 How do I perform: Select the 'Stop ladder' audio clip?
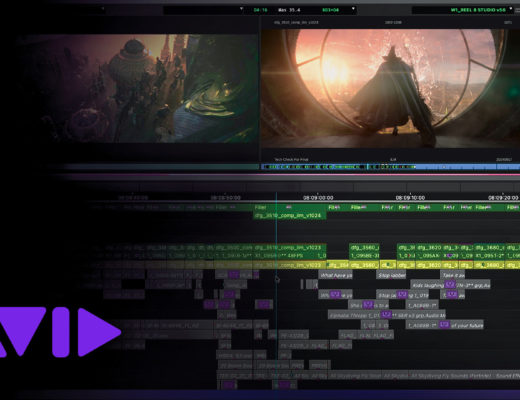coord(392,275)
